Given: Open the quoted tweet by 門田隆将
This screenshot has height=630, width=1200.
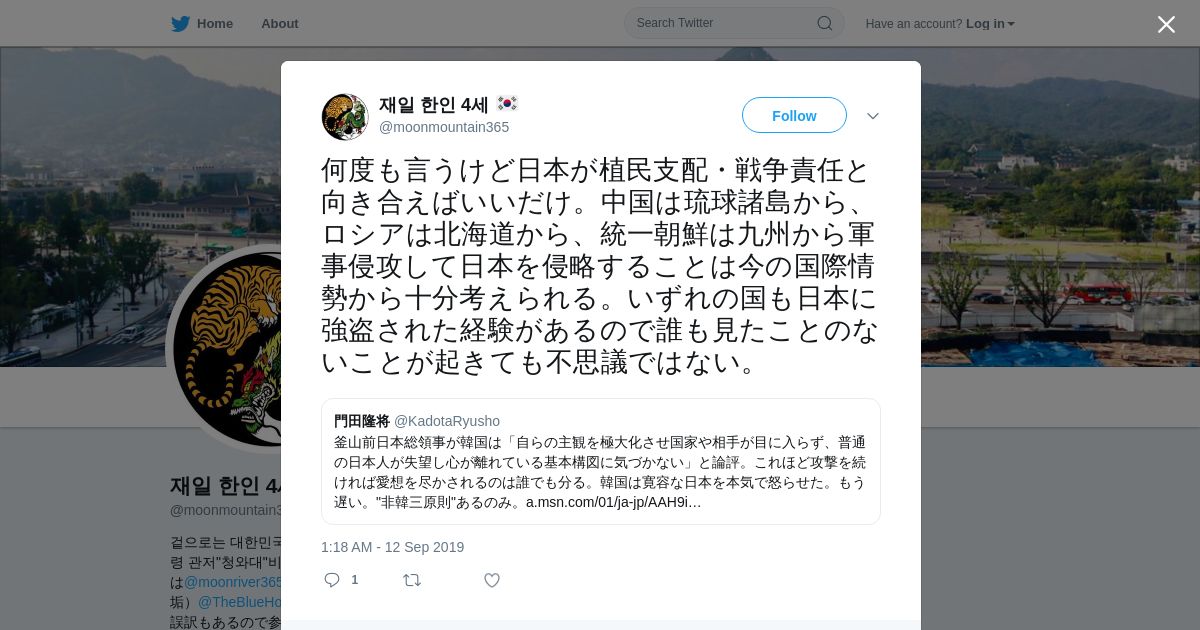Looking at the screenshot, I should (x=600, y=461).
